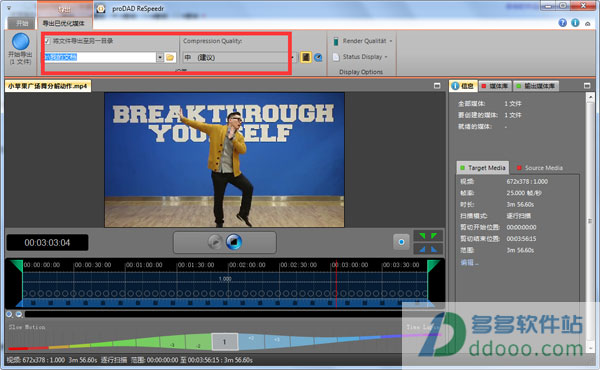Click the 00:02:00:00 timeline ruler mark
600x370 pixels.
pyautogui.click(x=247, y=265)
